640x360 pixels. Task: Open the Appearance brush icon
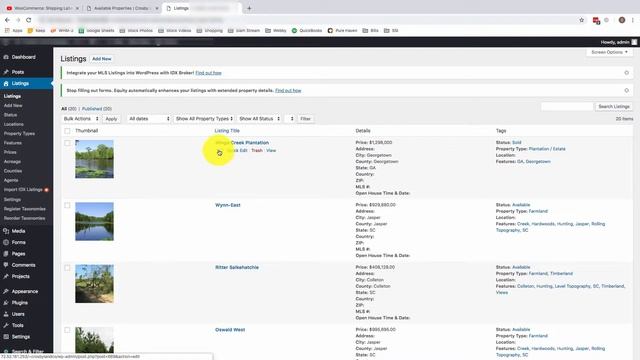6,291
